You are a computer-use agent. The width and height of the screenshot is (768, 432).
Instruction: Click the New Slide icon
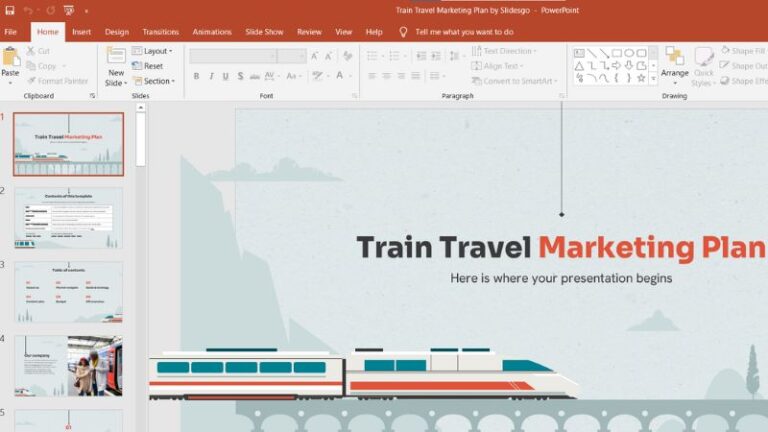(116, 56)
